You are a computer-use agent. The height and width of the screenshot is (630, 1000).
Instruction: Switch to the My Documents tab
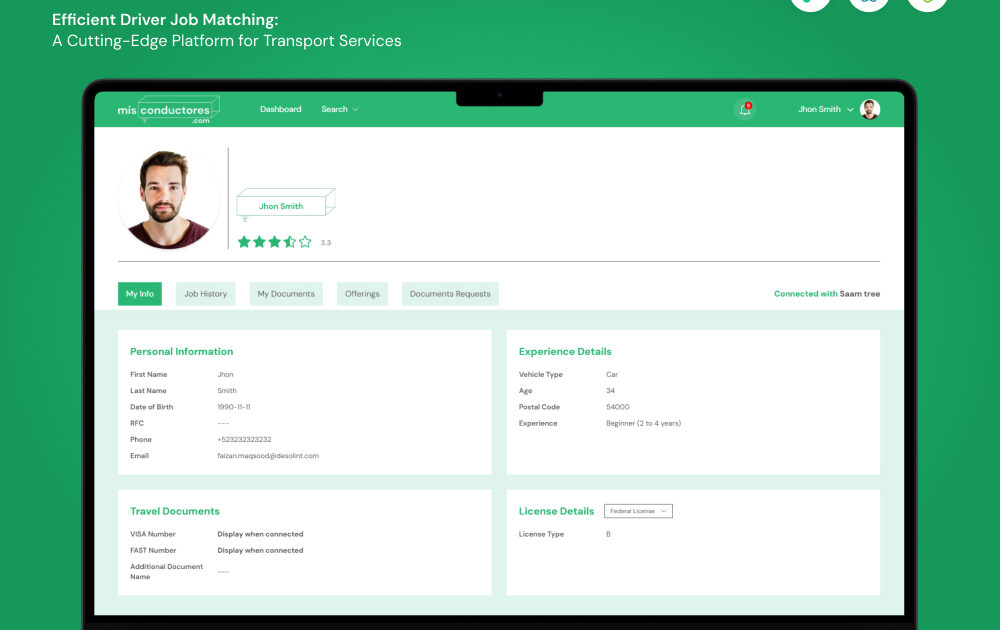(286, 294)
